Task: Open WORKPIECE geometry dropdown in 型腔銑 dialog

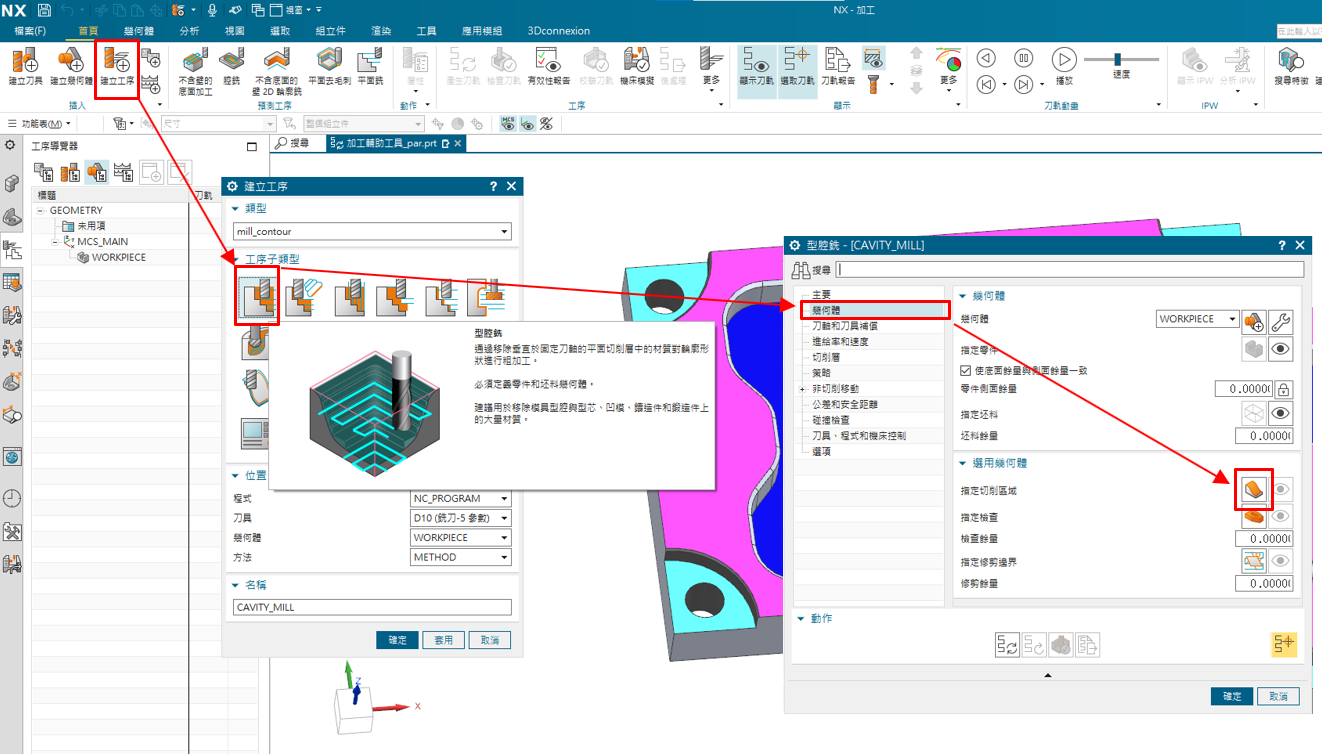Action: (x=1198, y=319)
